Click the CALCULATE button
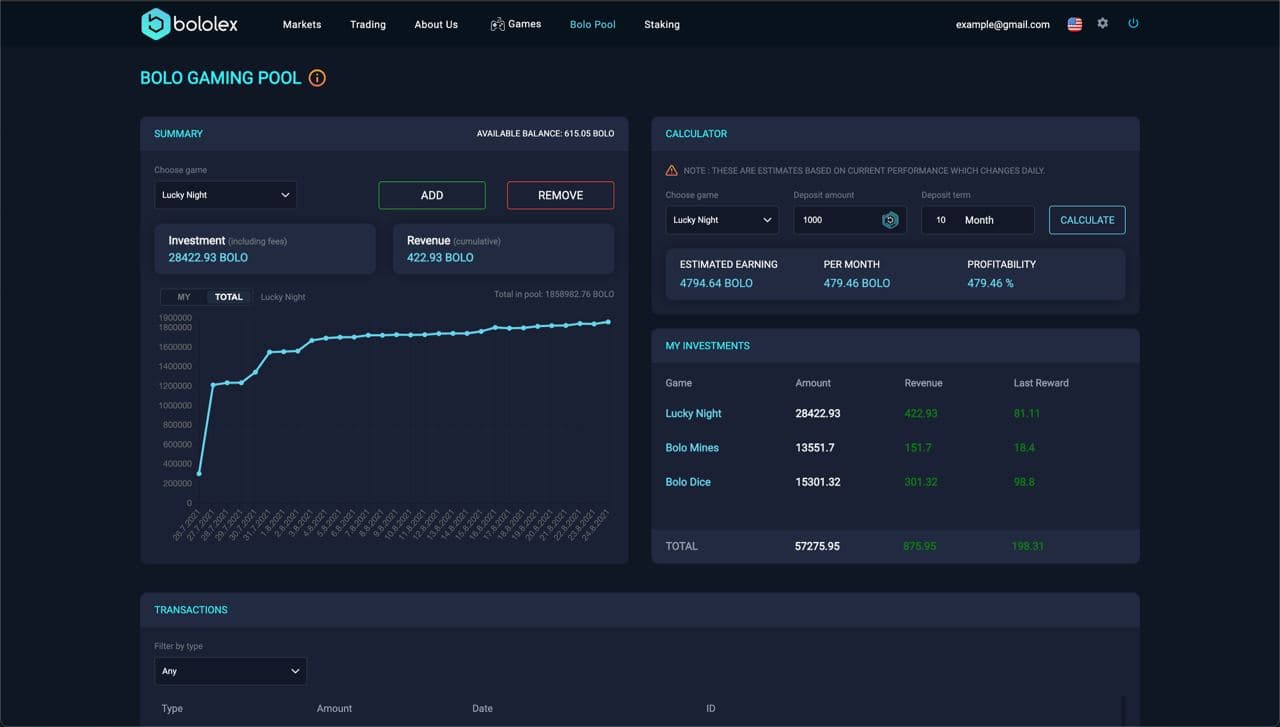 tap(1087, 220)
